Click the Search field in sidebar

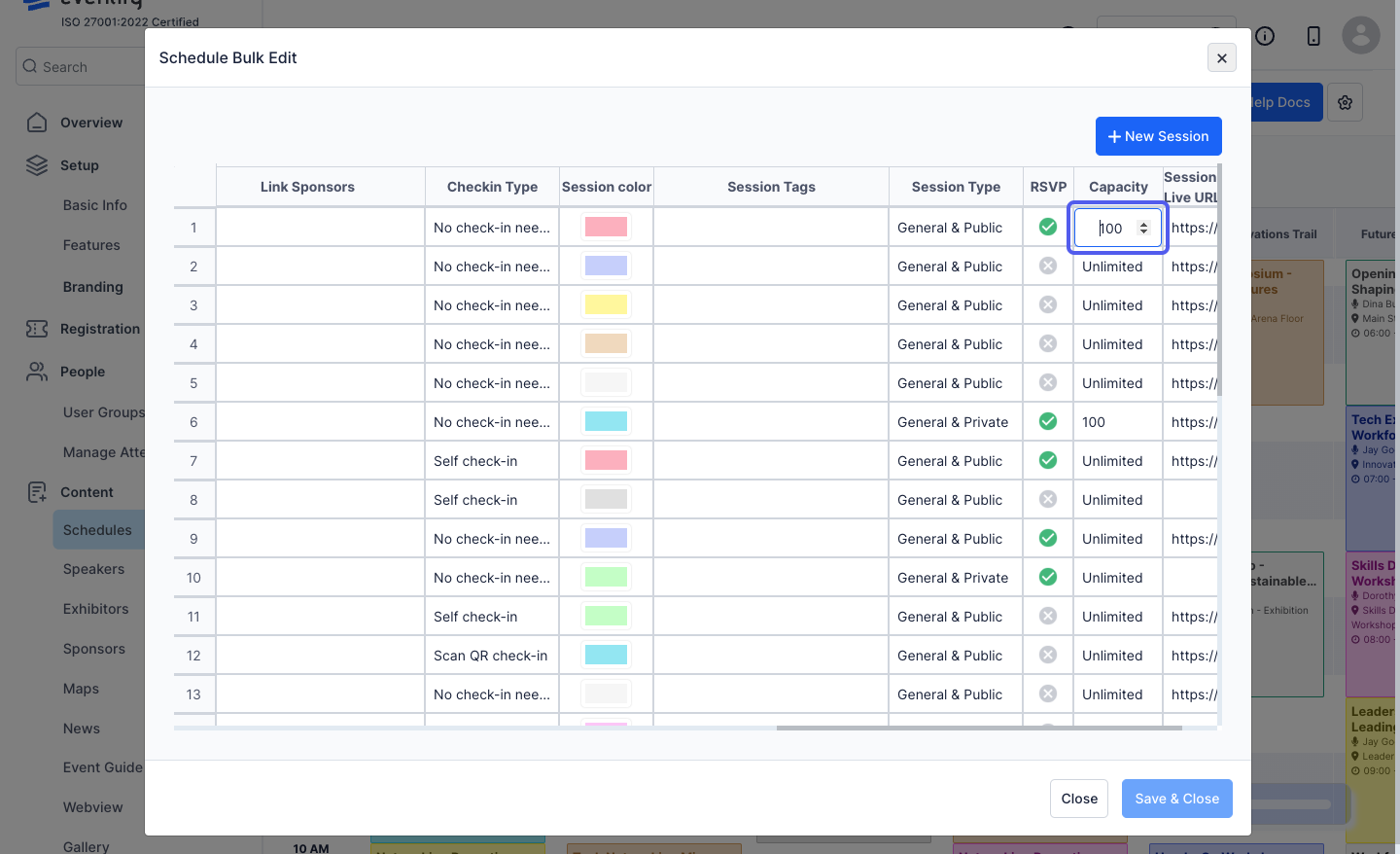(x=80, y=67)
